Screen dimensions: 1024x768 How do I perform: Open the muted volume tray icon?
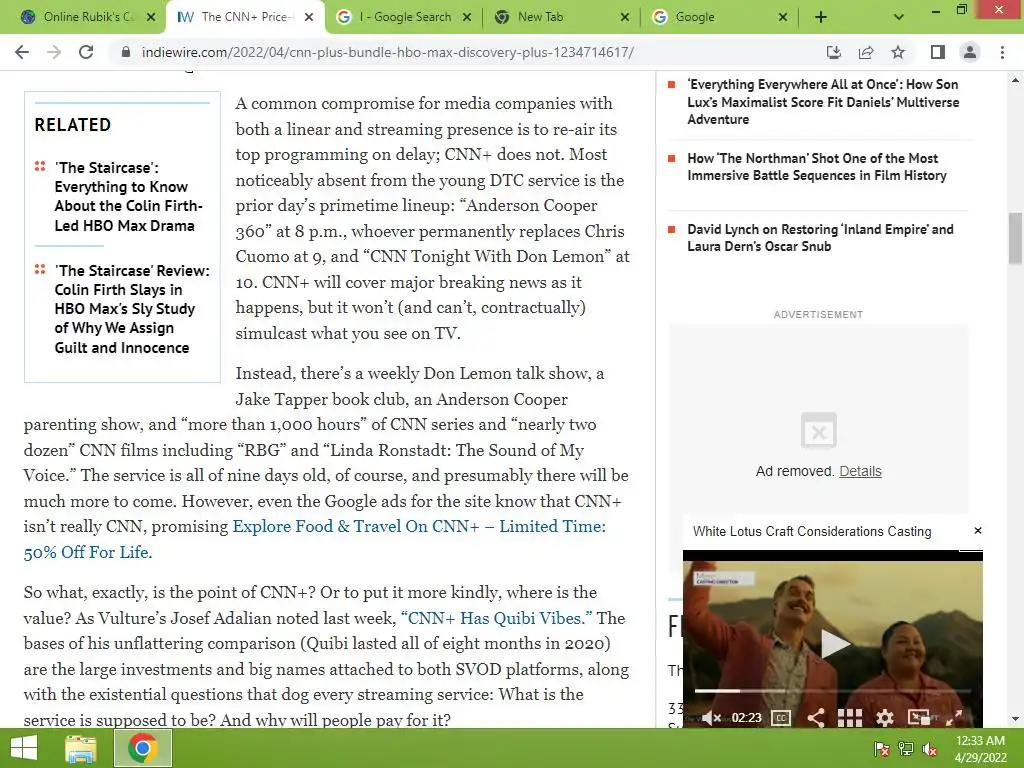coord(930,749)
